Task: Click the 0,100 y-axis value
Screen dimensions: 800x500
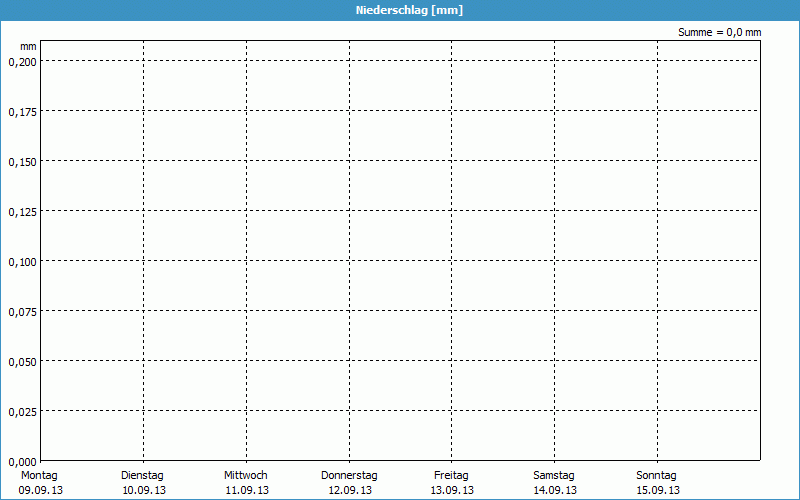Action: point(23,262)
